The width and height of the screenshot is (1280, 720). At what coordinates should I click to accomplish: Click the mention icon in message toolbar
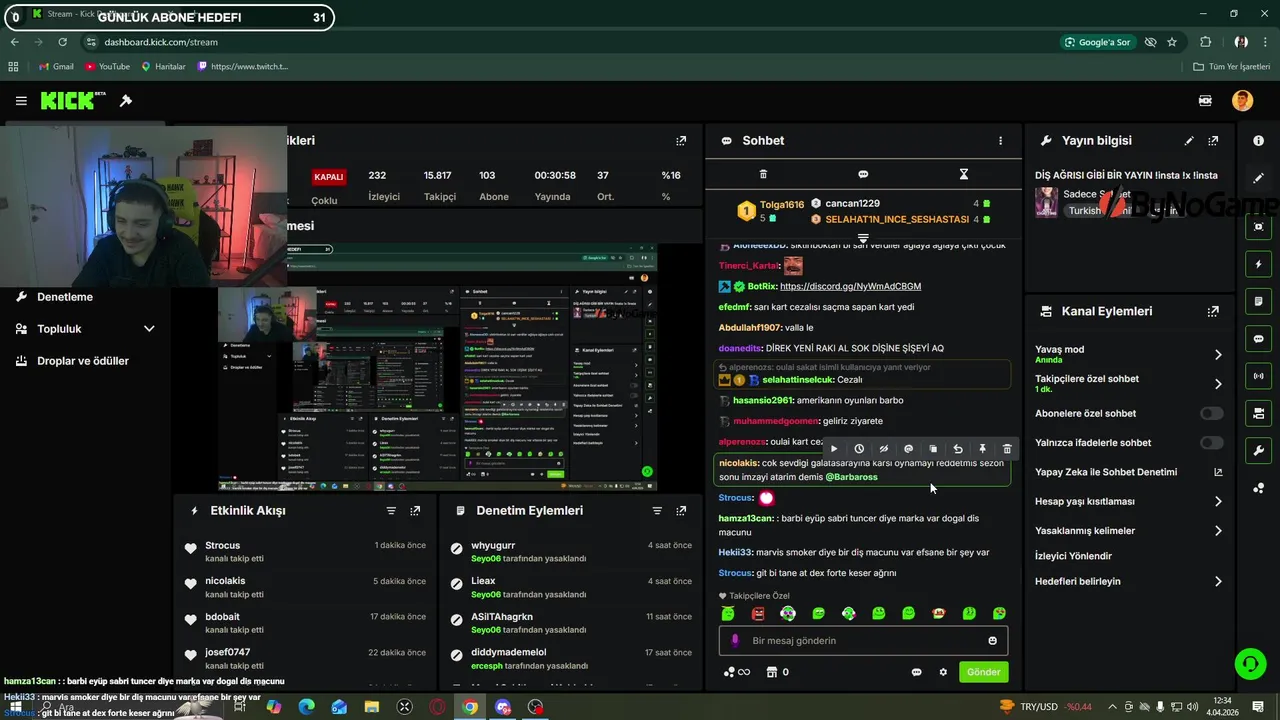[908, 449]
